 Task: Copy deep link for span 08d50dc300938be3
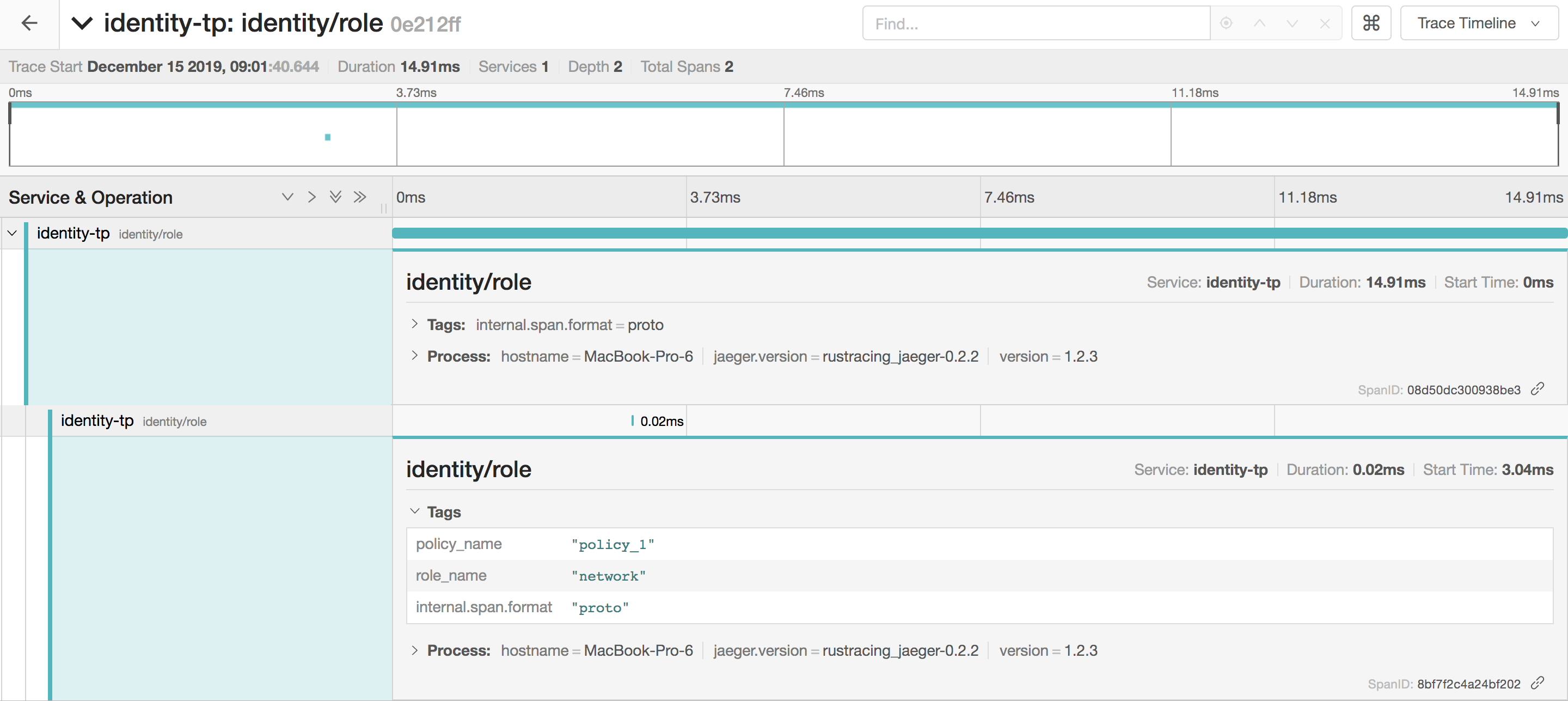[x=1538, y=388]
